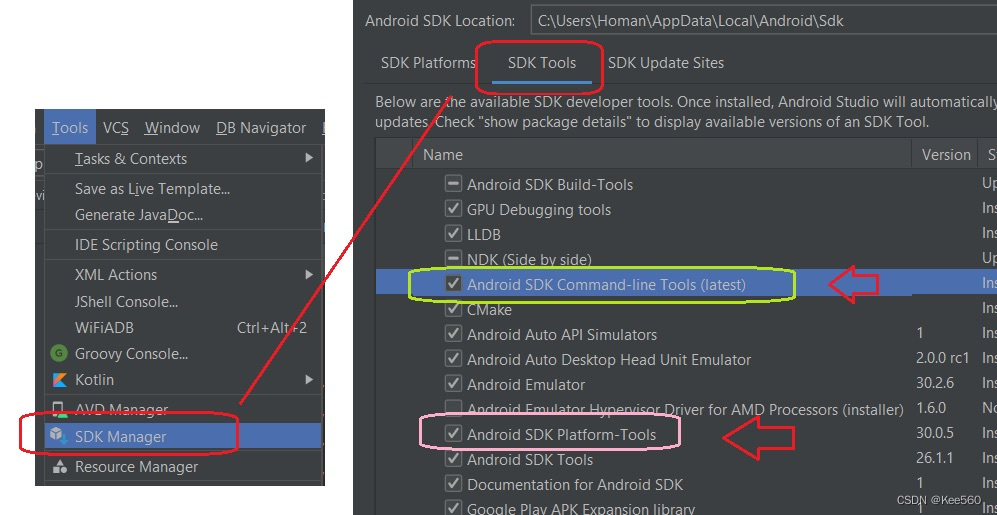Uncheck the Android SDK Tools checkbox
Screen dimensions: 997x515
point(453,459)
